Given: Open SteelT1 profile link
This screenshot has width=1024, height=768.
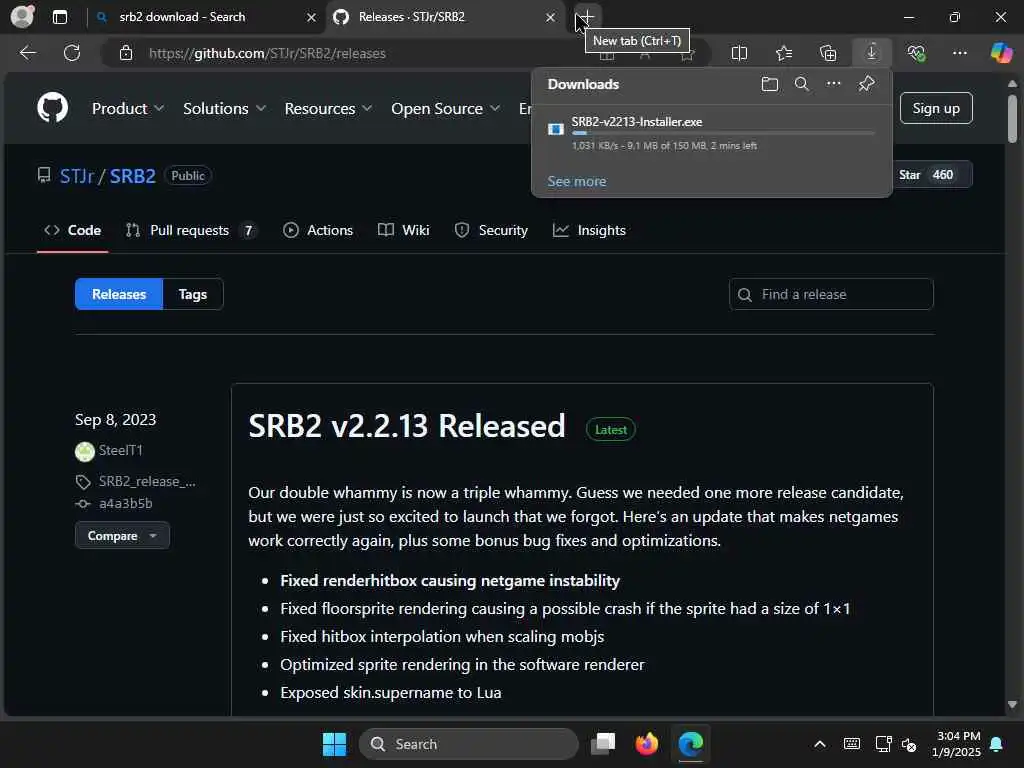Looking at the screenshot, I should (121, 450).
